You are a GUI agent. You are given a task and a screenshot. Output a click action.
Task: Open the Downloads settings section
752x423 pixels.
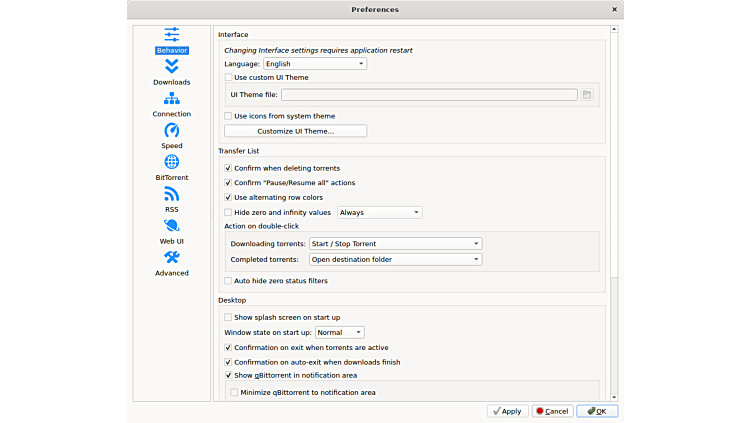(x=171, y=71)
